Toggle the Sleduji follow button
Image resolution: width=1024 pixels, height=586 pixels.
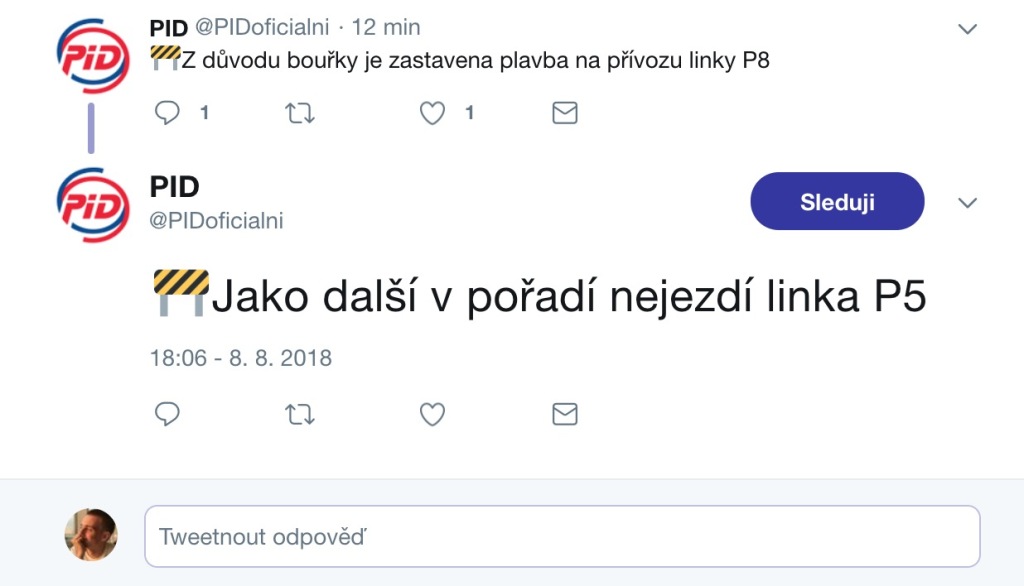click(x=837, y=201)
